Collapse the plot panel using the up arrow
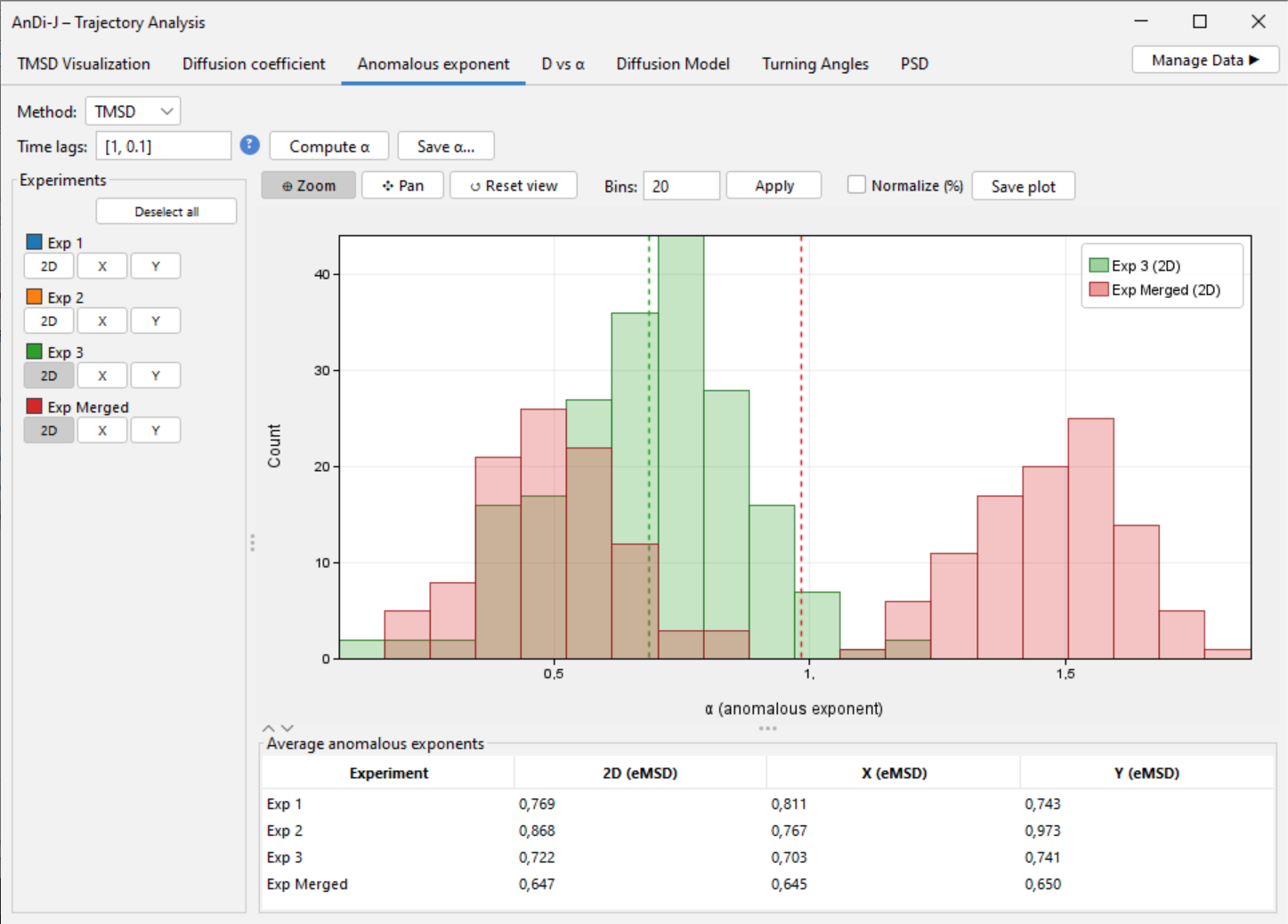This screenshot has width=1288, height=924. 269,728
